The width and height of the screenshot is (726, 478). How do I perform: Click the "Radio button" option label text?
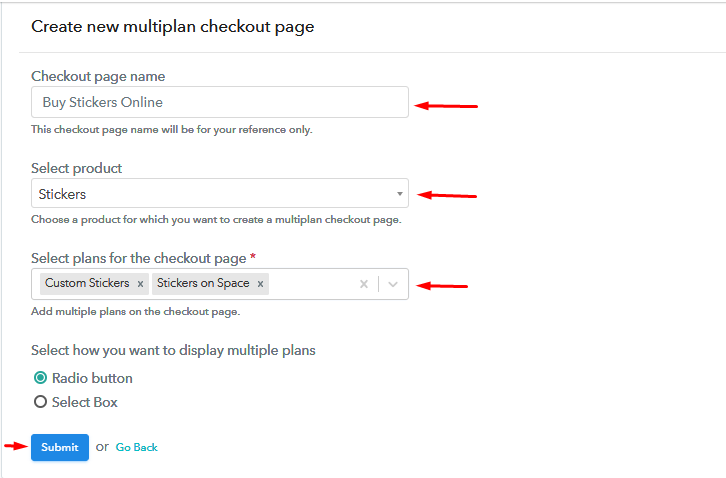[92, 378]
